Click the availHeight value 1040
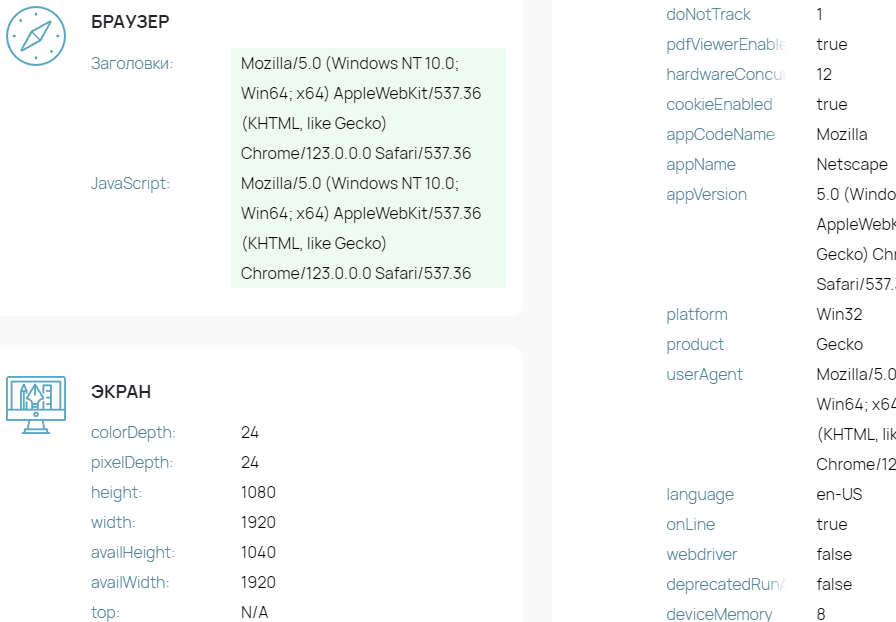Screen dimensions: 896x622 click(x=258, y=552)
